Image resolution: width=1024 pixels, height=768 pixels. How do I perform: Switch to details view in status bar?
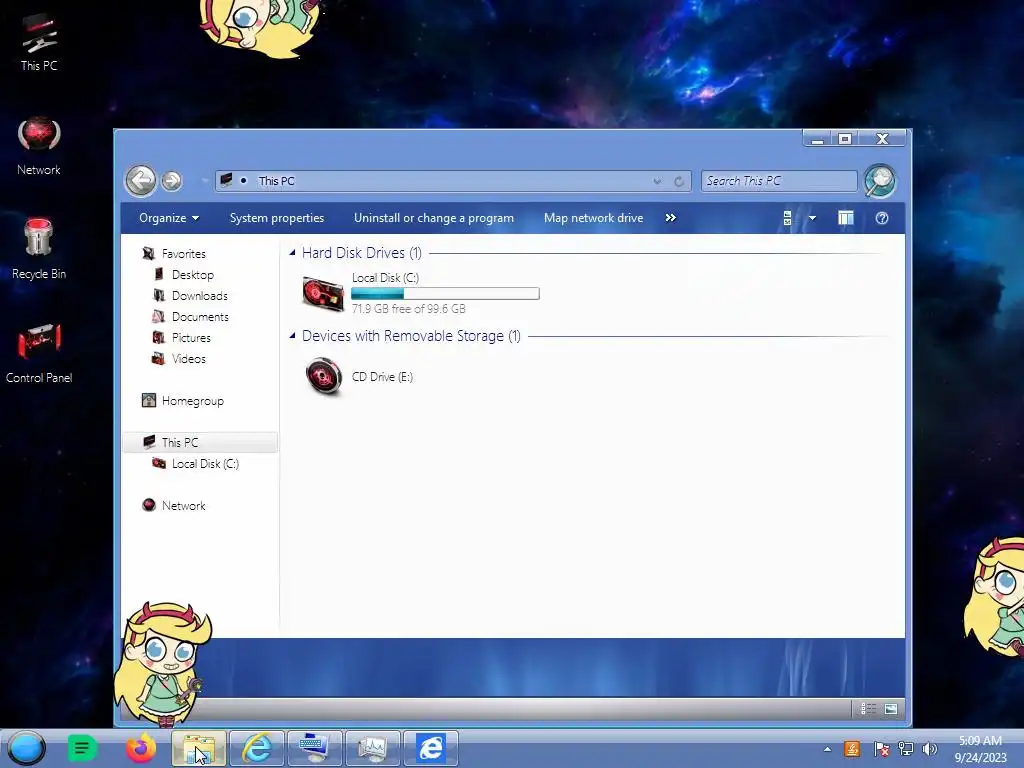tap(869, 709)
